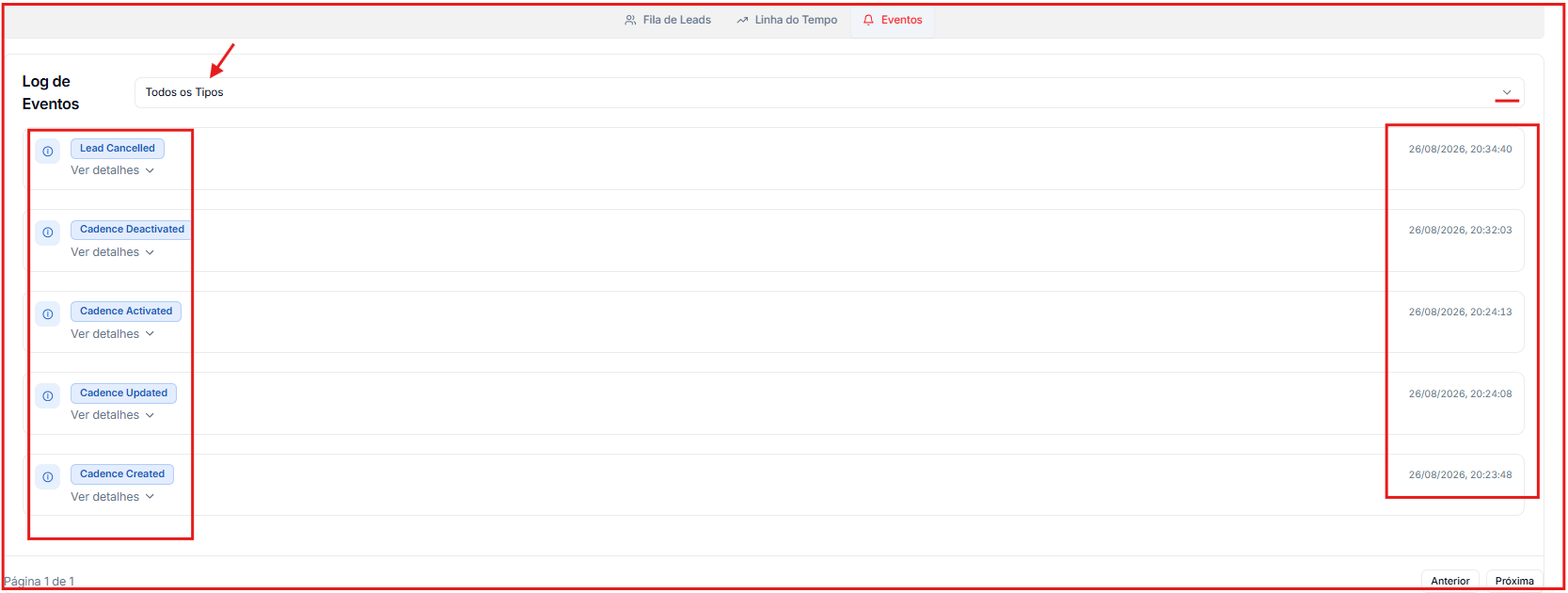Click the Página 1 de 1 page indicator
This screenshot has height=593, width=1568.
(40, 582)
